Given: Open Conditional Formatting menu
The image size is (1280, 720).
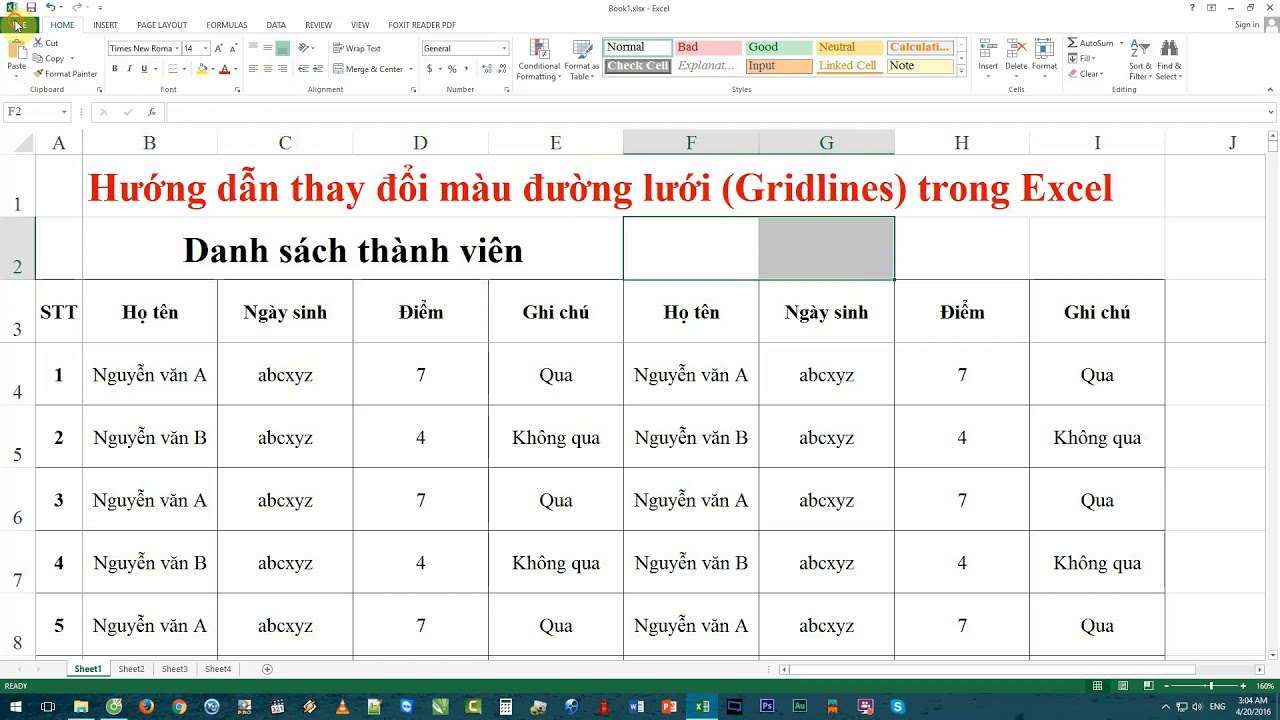Looking at the screenshot, I should click(x=539, y=60).
